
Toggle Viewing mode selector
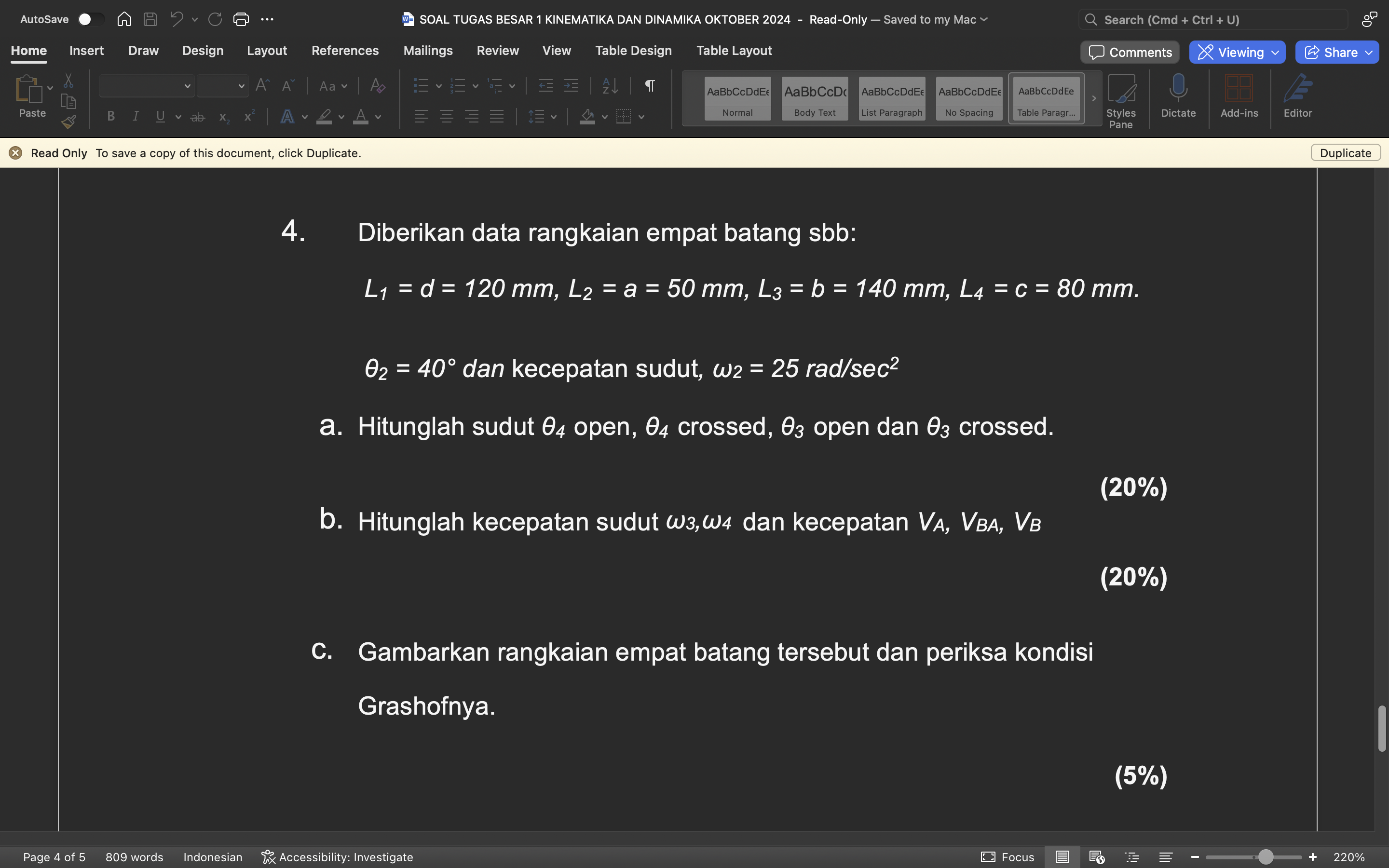(1237, 51)
